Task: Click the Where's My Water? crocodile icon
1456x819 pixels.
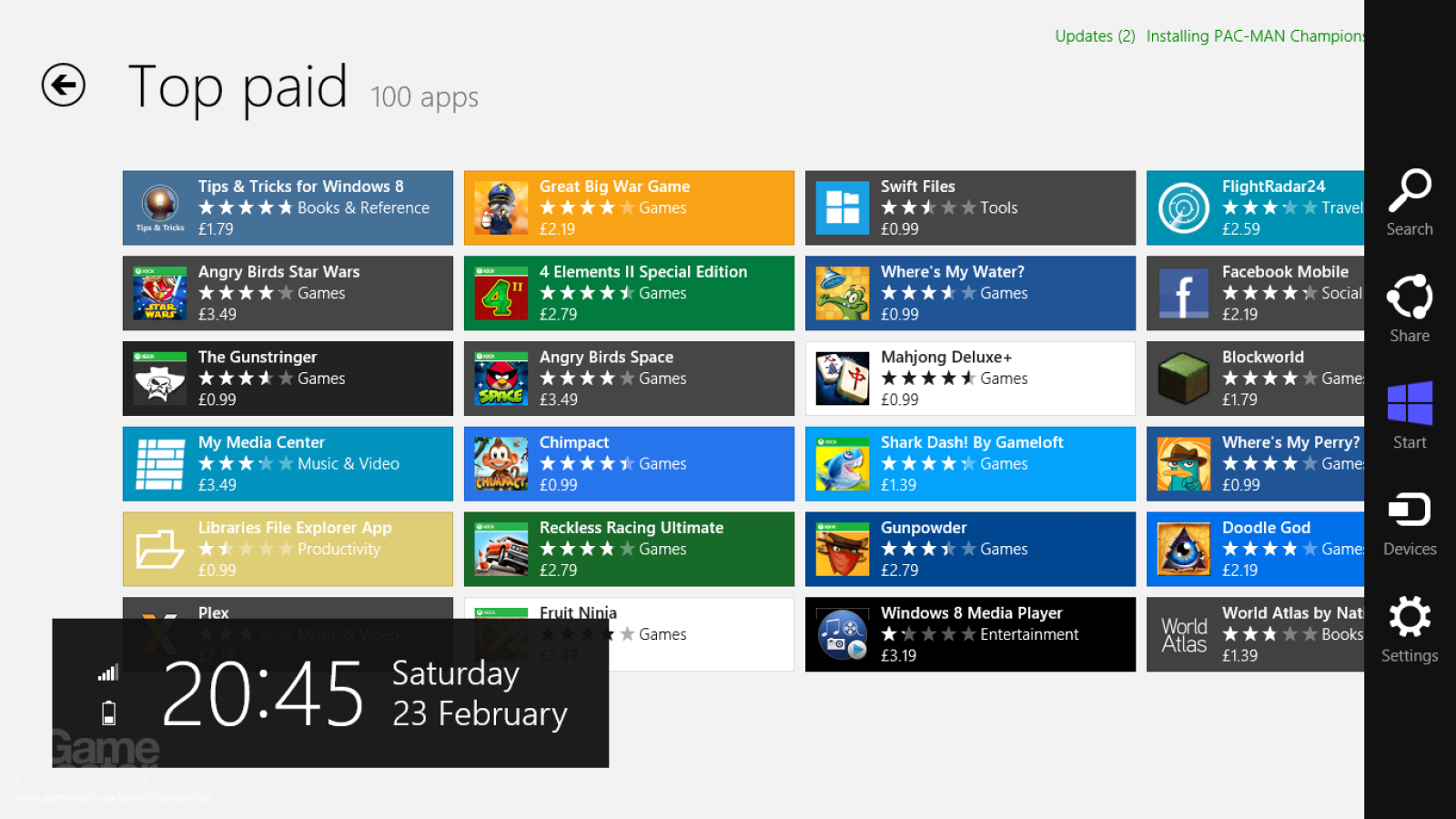Action: coord(843,293)
